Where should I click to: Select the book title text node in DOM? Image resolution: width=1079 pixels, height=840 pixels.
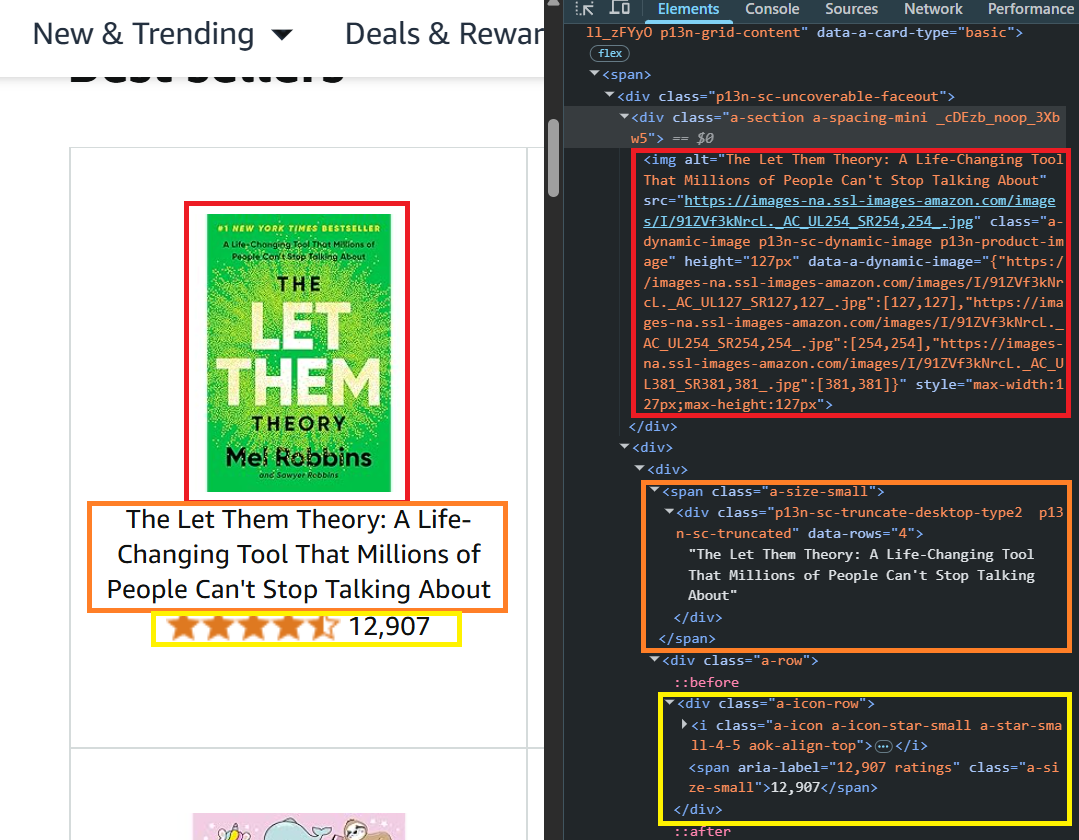(861, 574)
